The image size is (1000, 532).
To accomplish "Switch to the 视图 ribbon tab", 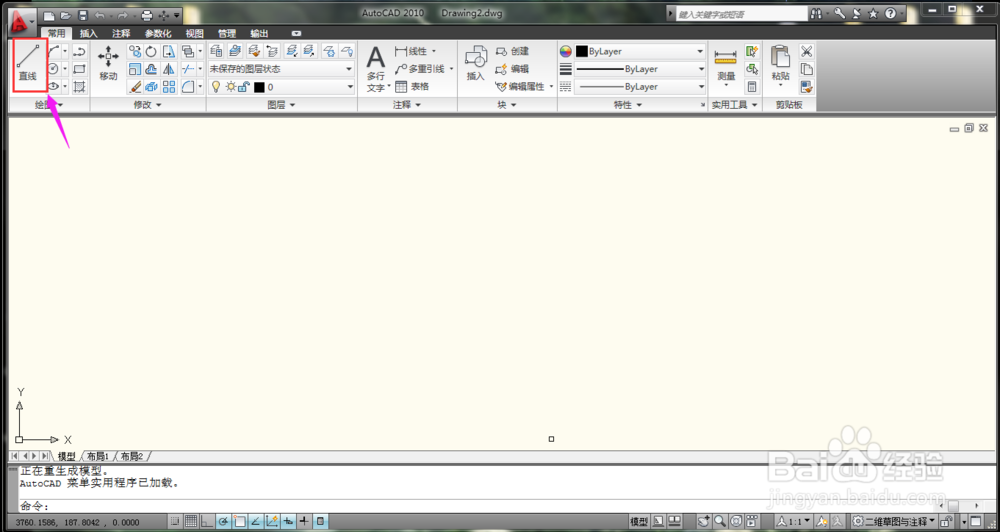I will (195, 34).
